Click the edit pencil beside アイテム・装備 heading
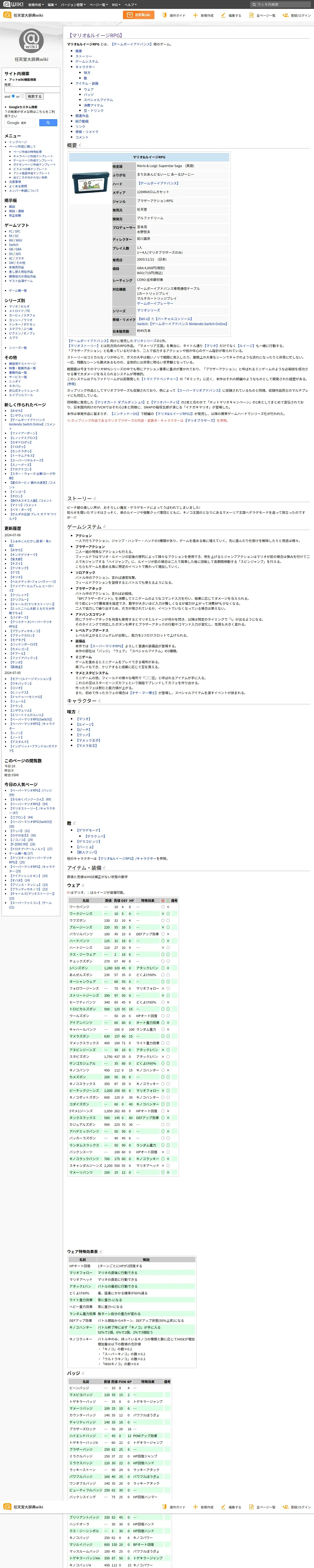Screen dimensions: 314x1568 point(104,867)
